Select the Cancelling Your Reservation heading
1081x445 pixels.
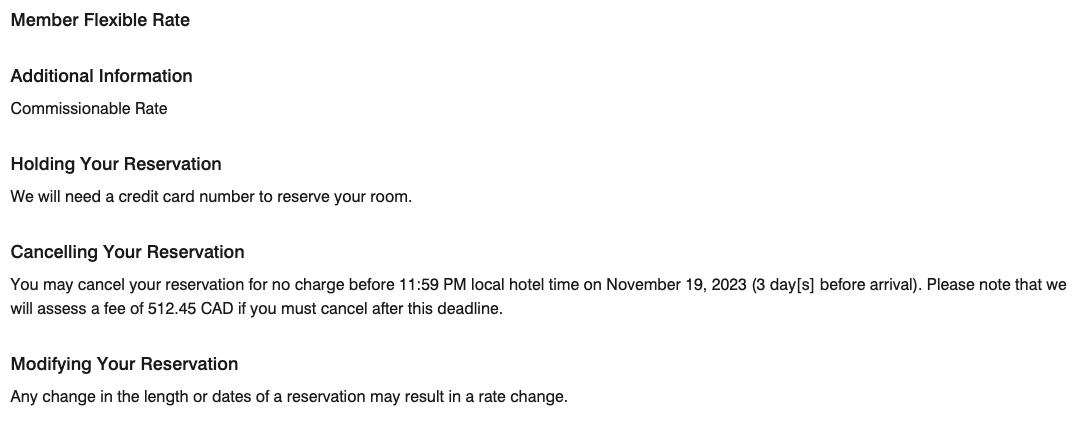coord(127,252)
